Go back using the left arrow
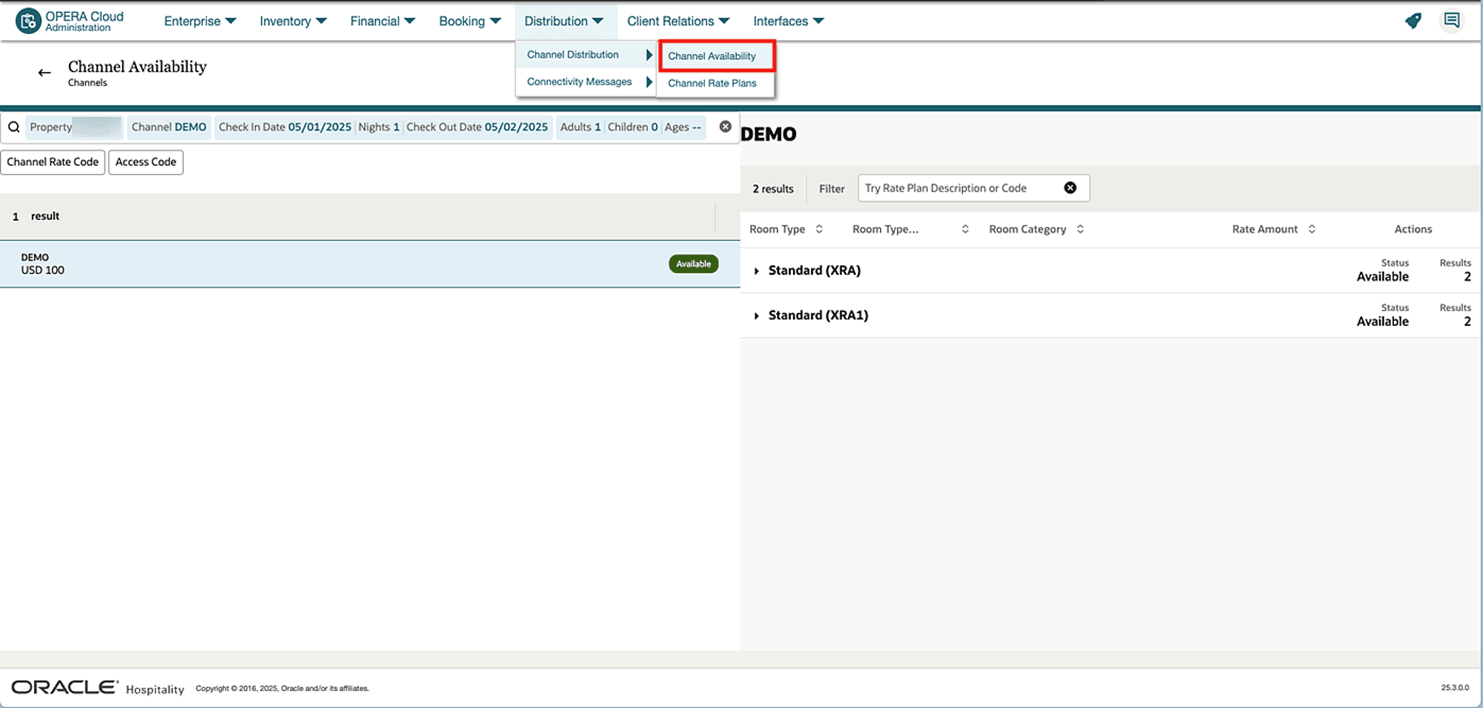 [44, 73]
